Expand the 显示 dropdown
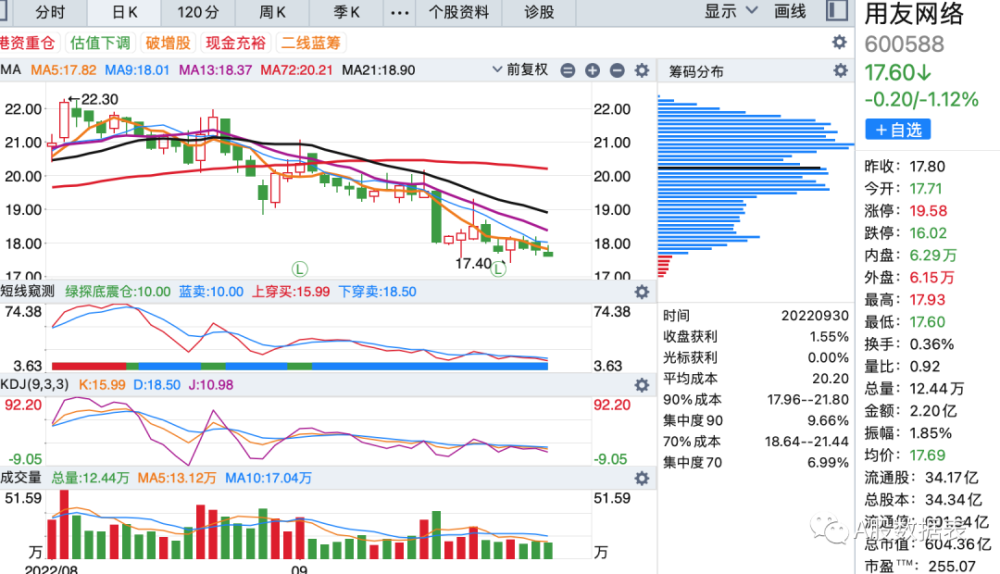This screenshot has height=574, width=1000. (730, 11)
